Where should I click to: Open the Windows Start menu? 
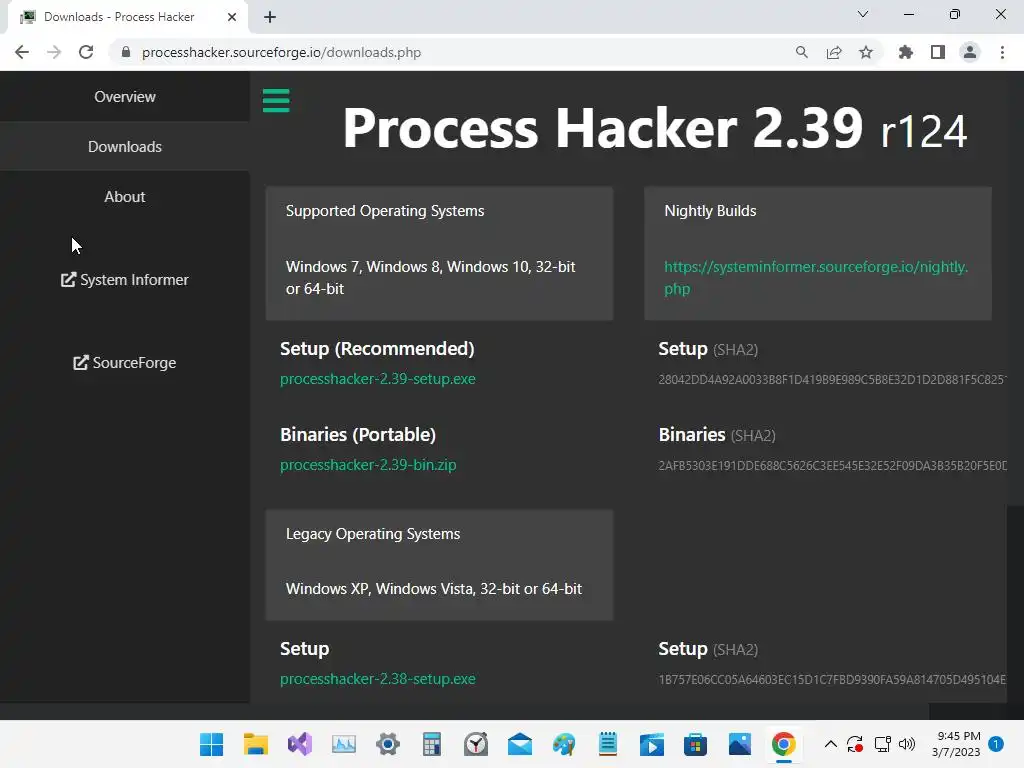(x=212, y=744)
